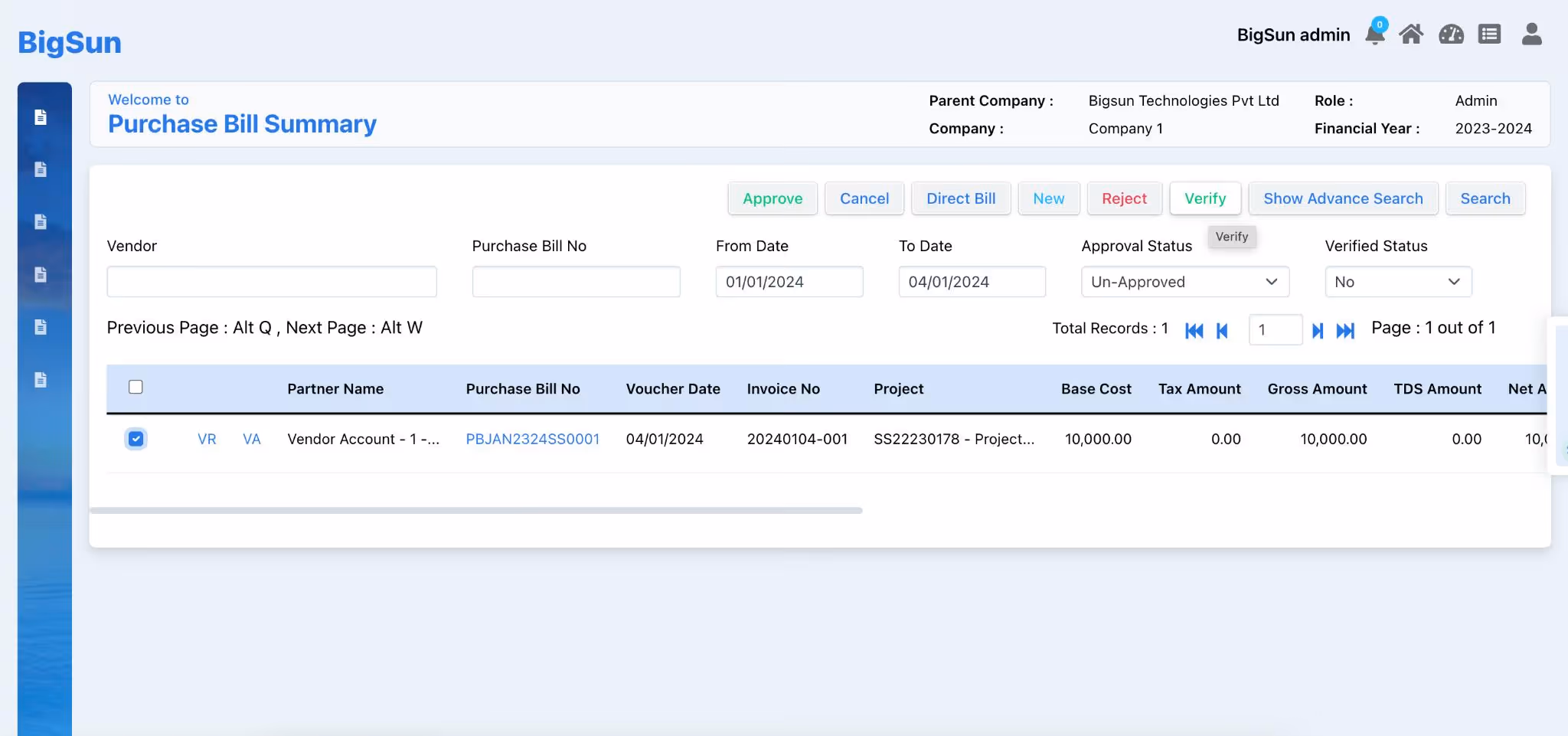
Task: Click the Verify button
Action: [1205, 198]
